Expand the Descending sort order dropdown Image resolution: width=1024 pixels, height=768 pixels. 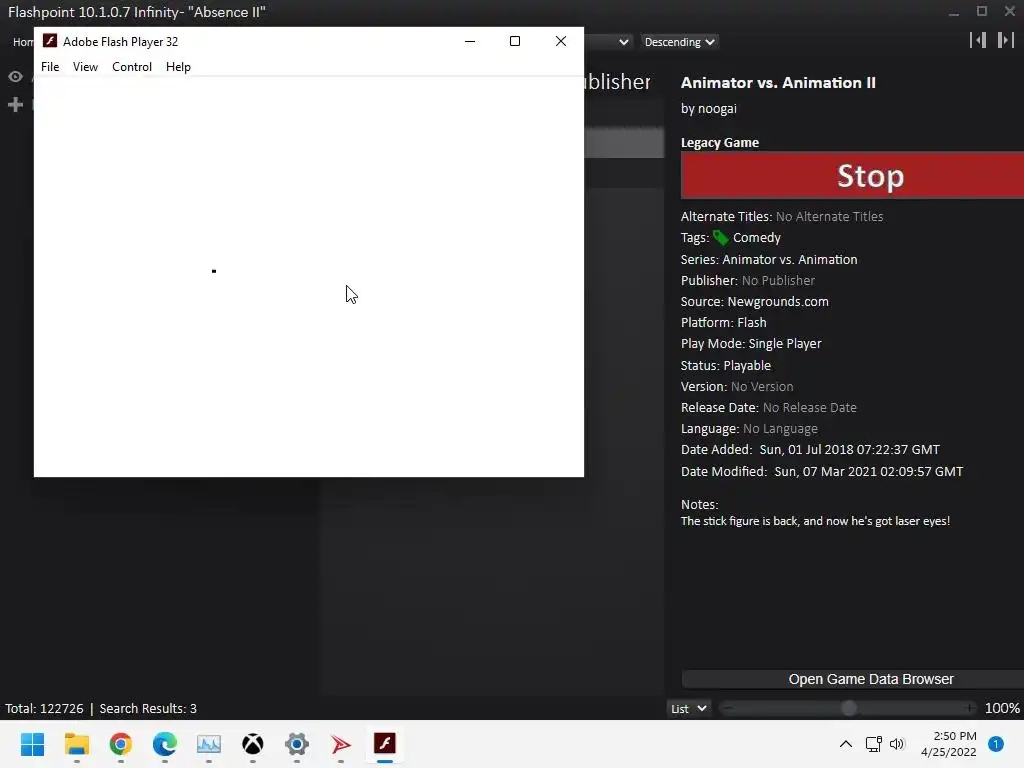[679, 42]
